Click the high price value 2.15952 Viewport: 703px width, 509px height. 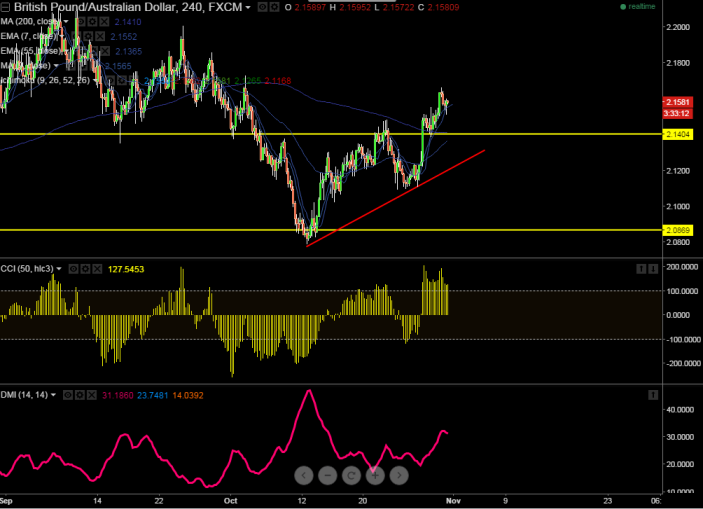click(x=355, y=8)
